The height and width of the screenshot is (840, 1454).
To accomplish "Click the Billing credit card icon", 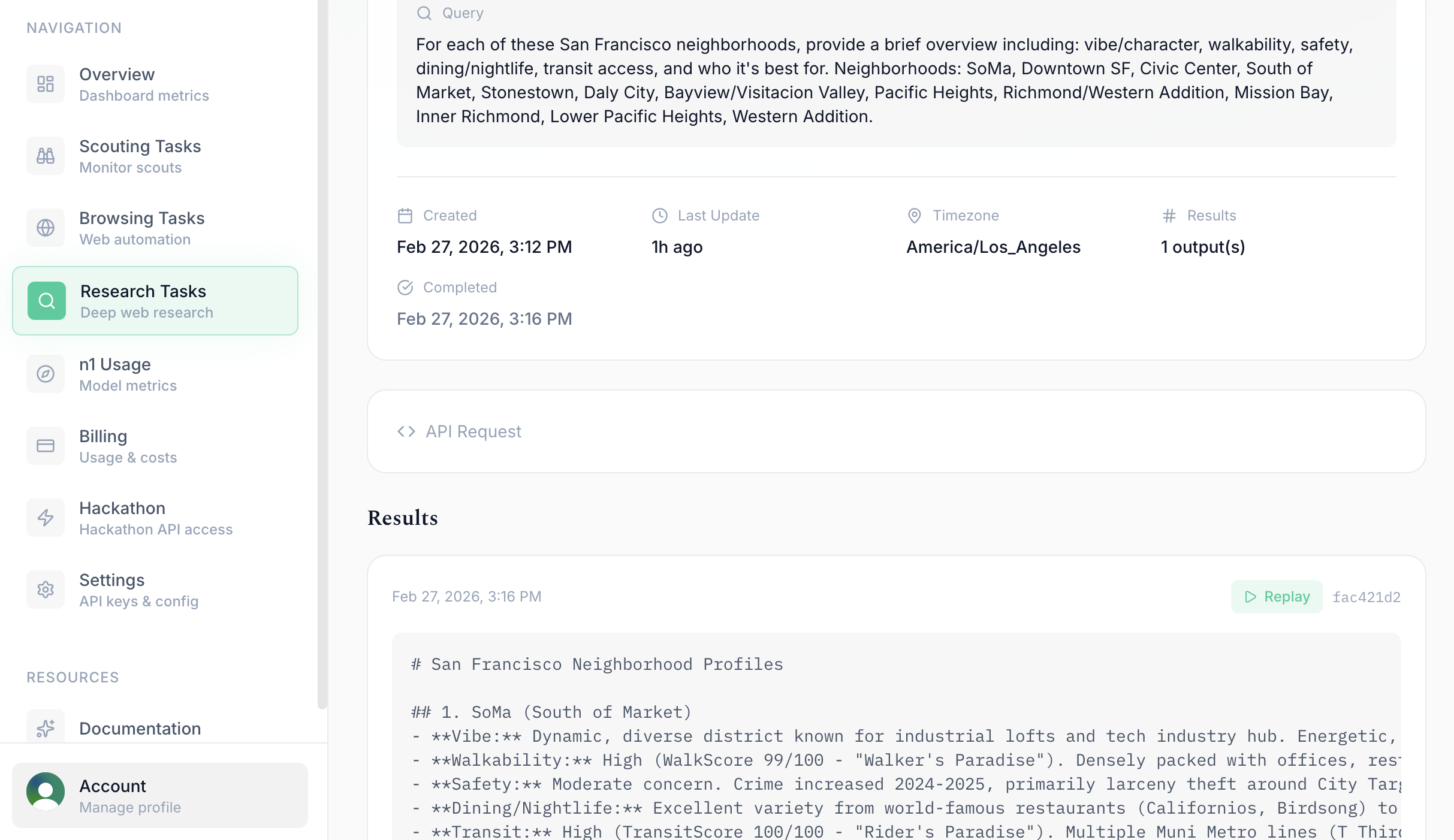I will (46, 446).
